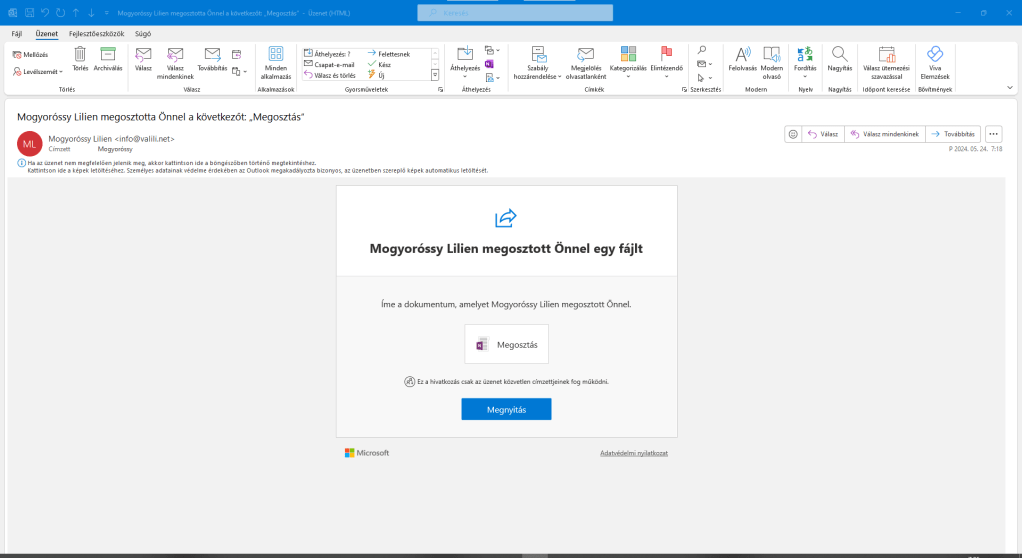Click Válasz mindenkinek in the ribbon
The width and height of the screenshot is (1022, 558).
pos(176,55)
